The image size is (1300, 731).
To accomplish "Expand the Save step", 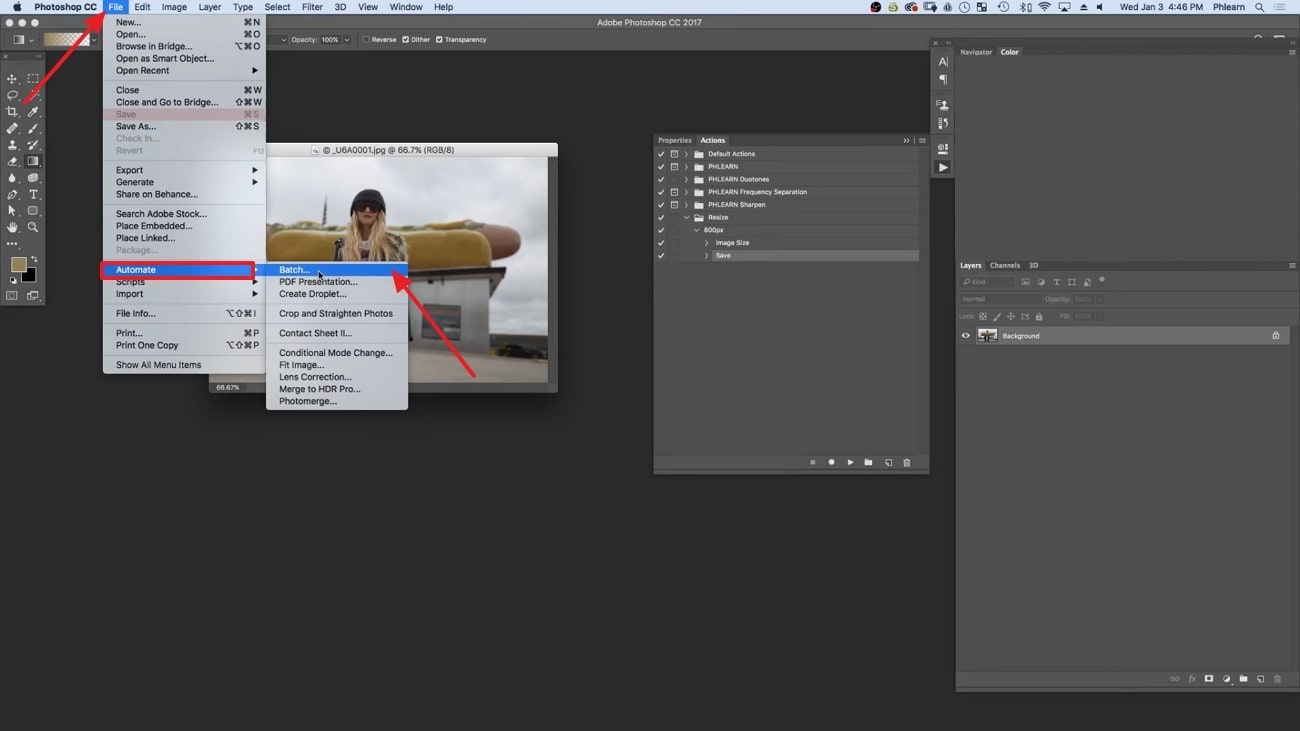I will [706, 256].
